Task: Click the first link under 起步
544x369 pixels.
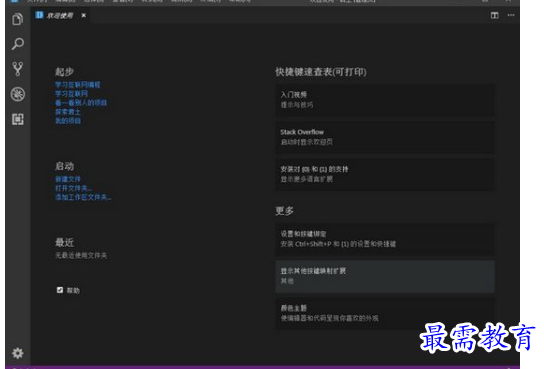Action: 78,85
